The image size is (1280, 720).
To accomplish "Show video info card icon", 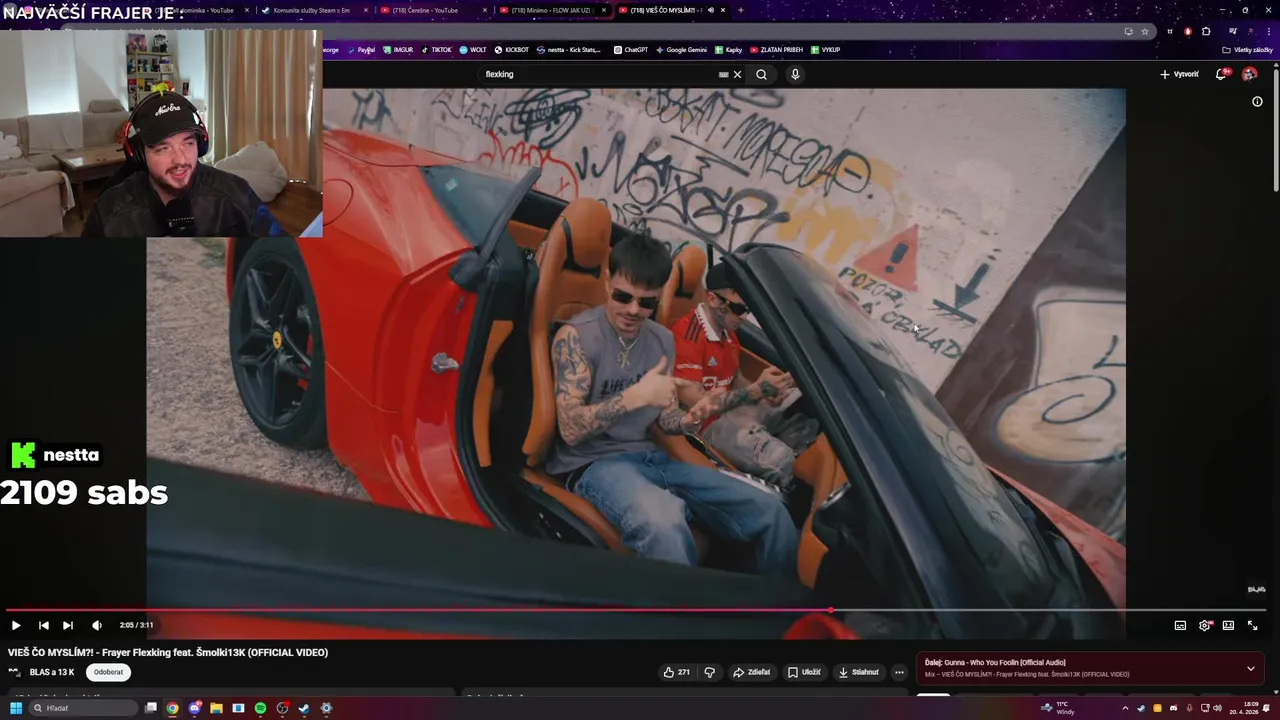I will click(x=1257, y=101).
